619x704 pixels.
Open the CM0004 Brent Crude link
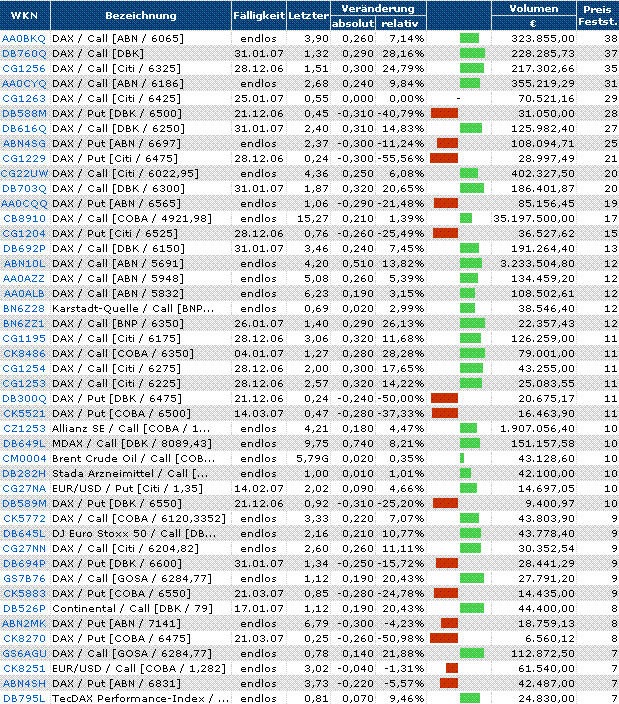coord(24,458)
